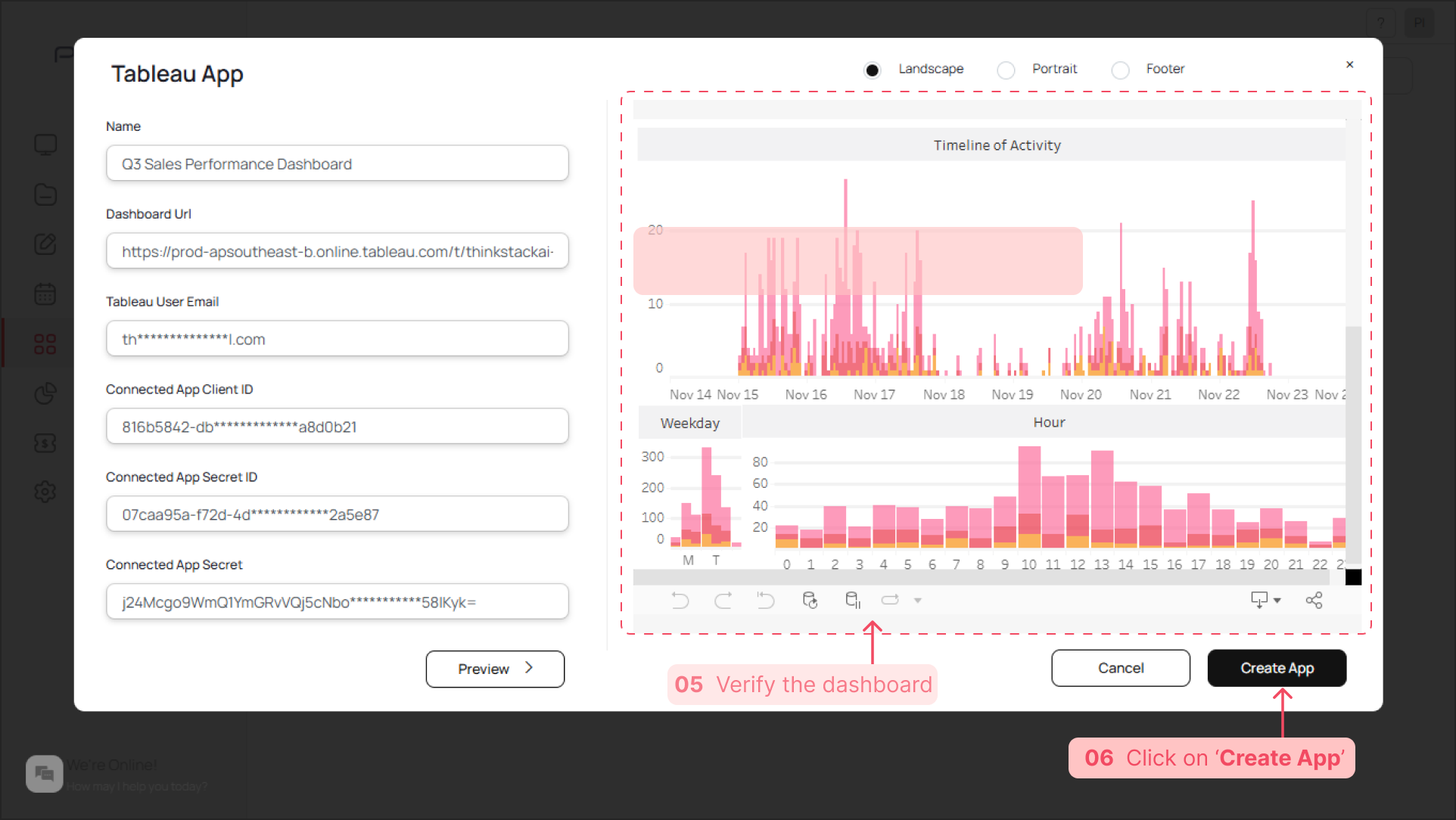Click the Dashboard Url input field

pyautogui.click(x=338, y=251)
